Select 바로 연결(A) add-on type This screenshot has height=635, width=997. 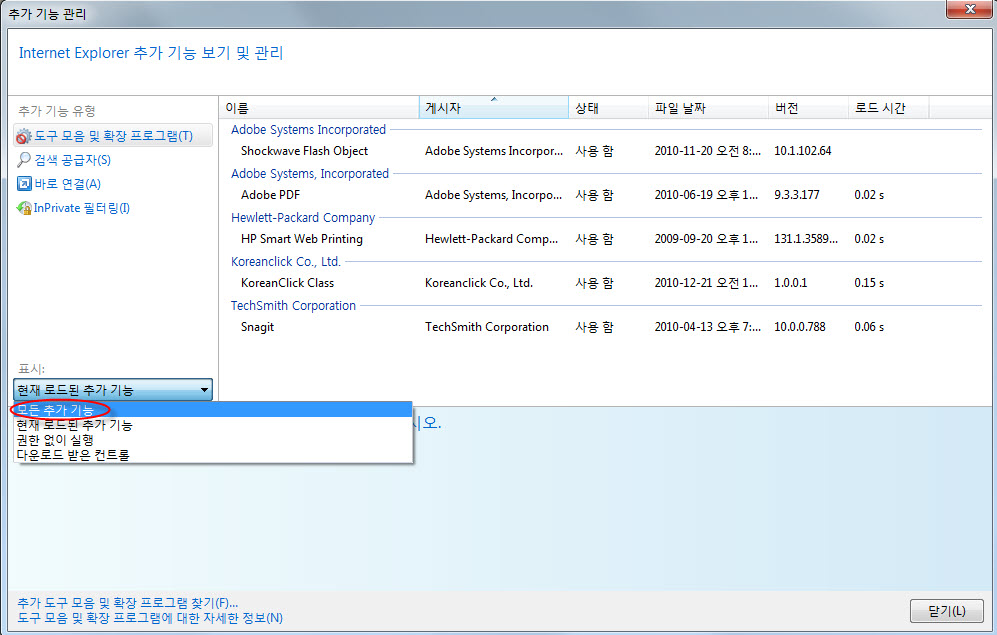click(67, 184)
